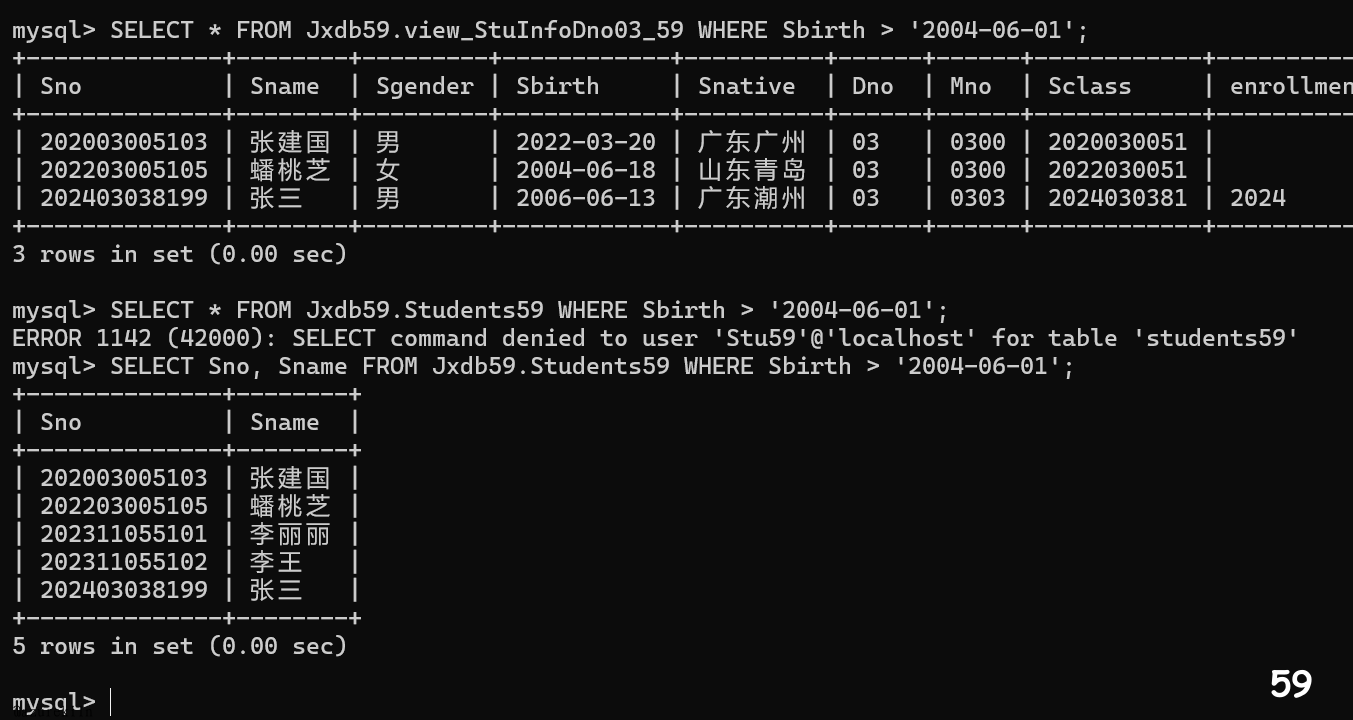
Task: Click the name 李王 in second result
Action: click(x=276, y=562)
